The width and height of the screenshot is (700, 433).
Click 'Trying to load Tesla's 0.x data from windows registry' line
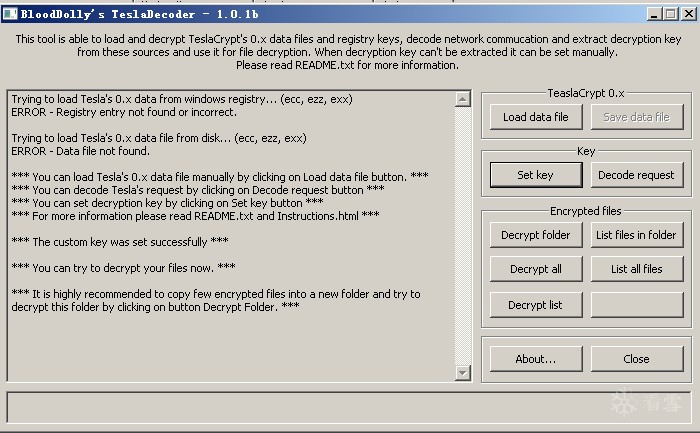tap(182, 99)
